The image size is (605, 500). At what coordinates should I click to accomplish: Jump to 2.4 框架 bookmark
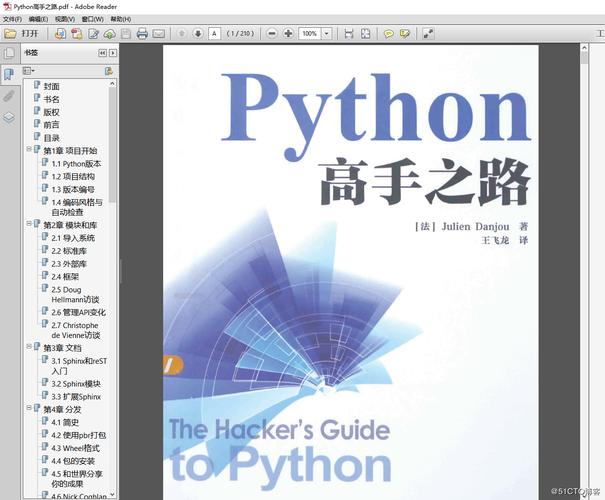(65, 277)
